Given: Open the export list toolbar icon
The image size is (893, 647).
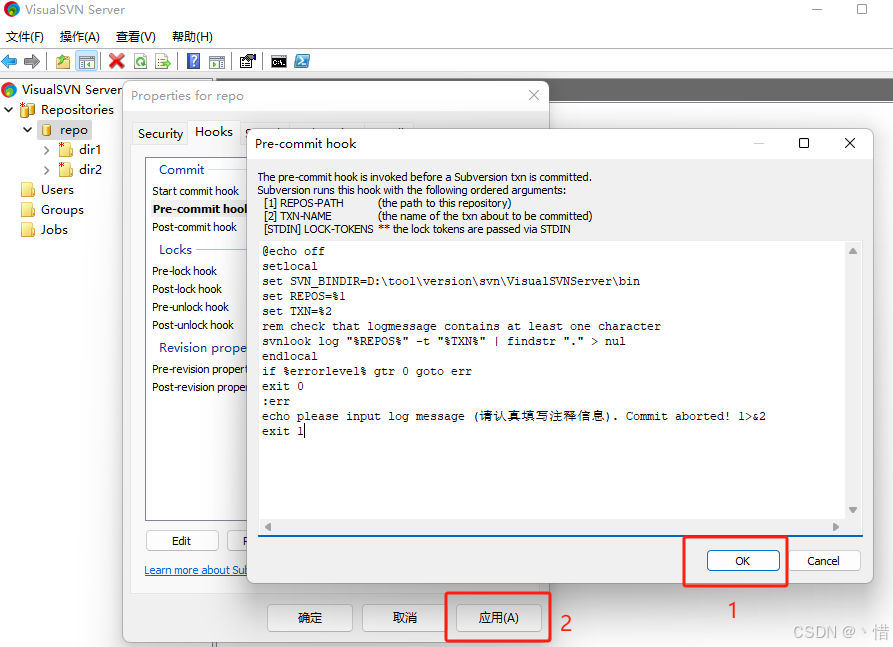Looking at the screenshot, I should click(x=163, y=61).
